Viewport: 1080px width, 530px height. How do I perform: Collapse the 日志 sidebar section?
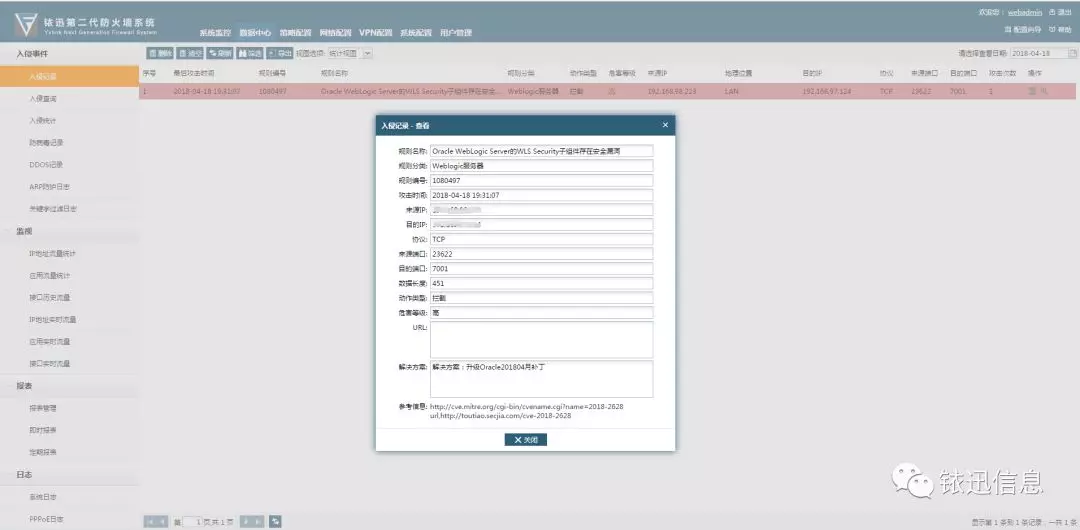69,475
